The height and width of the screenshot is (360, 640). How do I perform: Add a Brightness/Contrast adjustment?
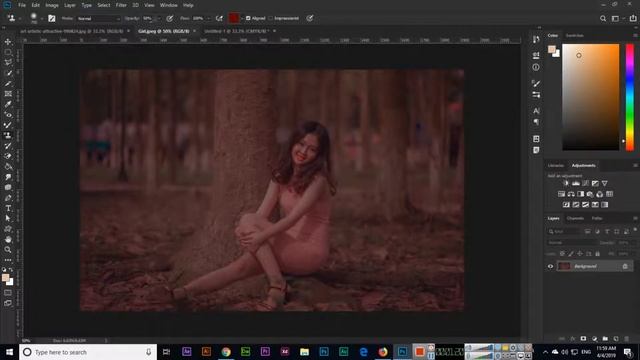click(x=566, y=183)
